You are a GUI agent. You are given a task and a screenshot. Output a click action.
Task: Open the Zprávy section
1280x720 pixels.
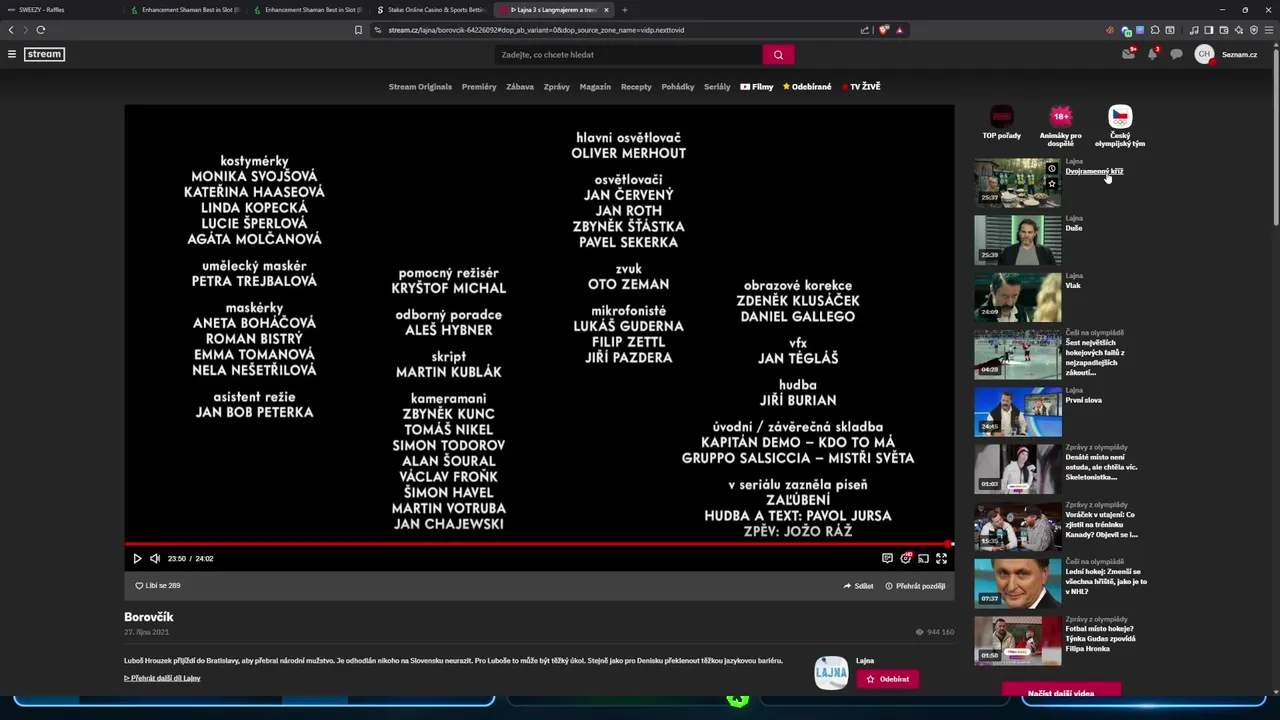tap(557, 87)
